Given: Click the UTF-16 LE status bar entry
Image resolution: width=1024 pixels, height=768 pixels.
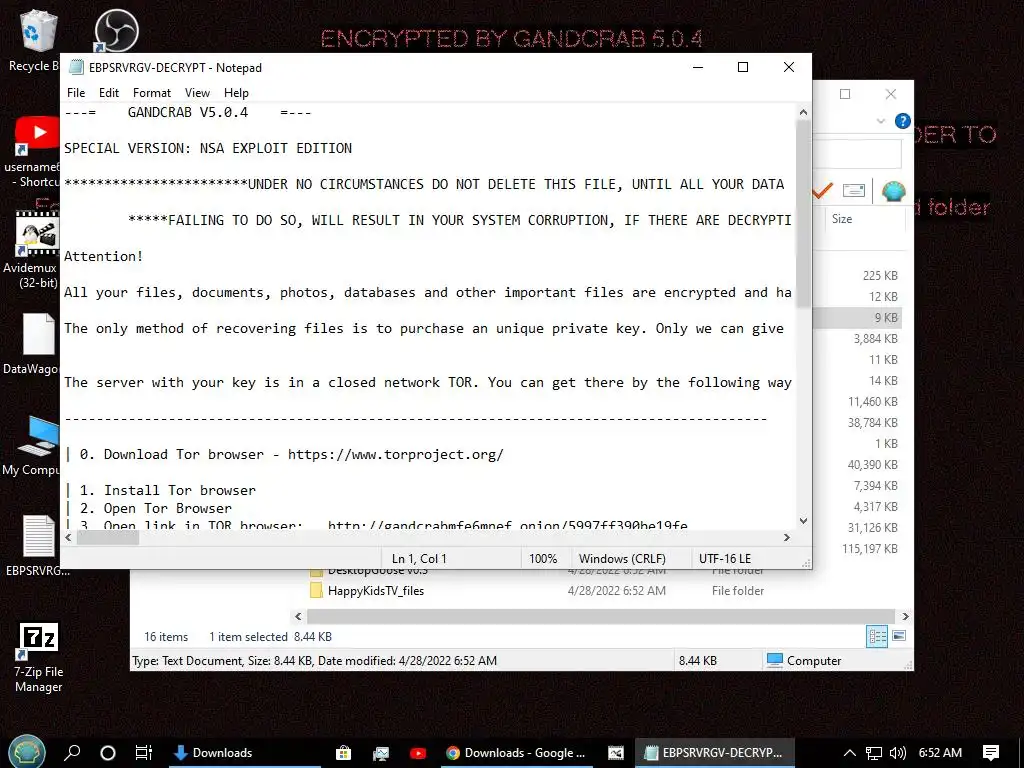Looking at the screenshot, I should pyautogui.click(x=725, y=559).
